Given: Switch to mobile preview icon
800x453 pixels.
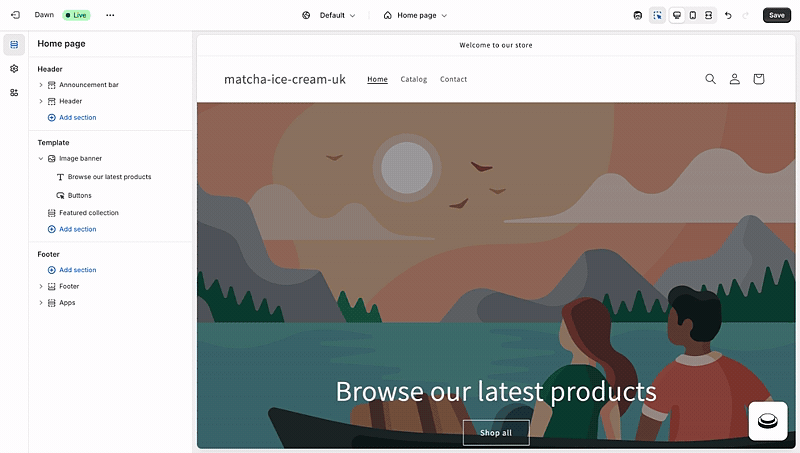Looking at the screenshot, I should (x=693, y=15).
